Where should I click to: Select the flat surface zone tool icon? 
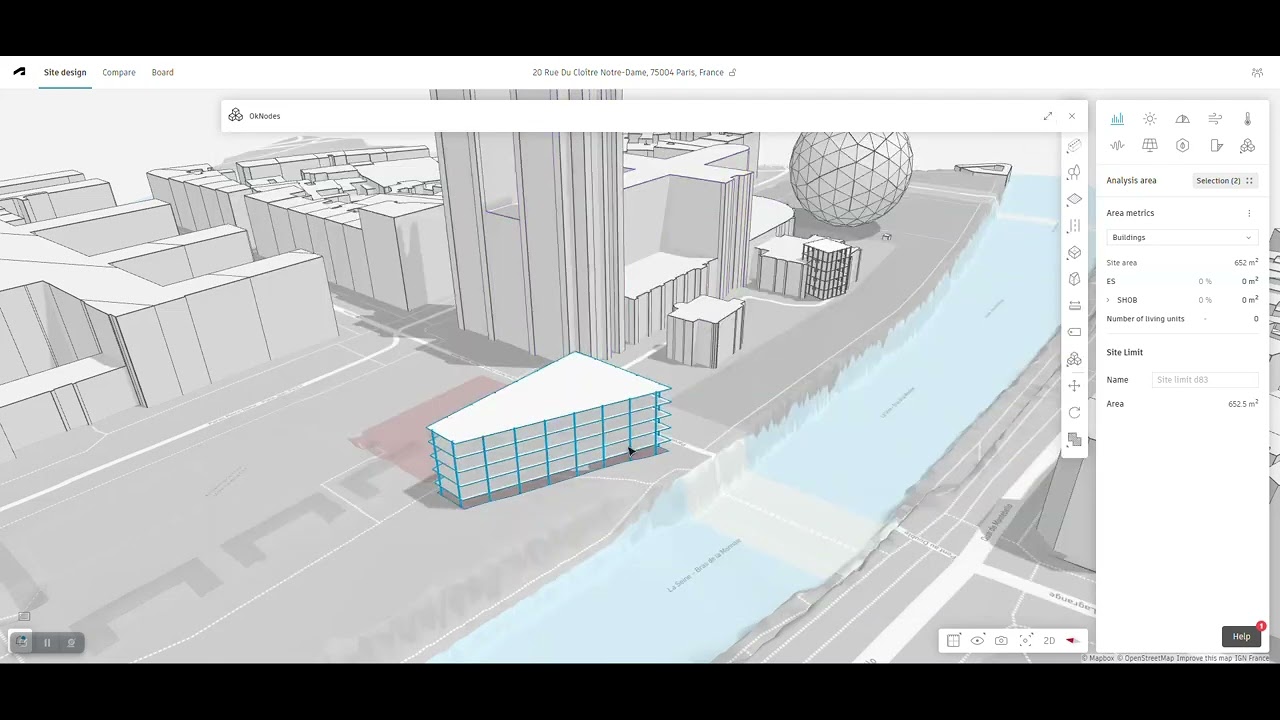1074,199
